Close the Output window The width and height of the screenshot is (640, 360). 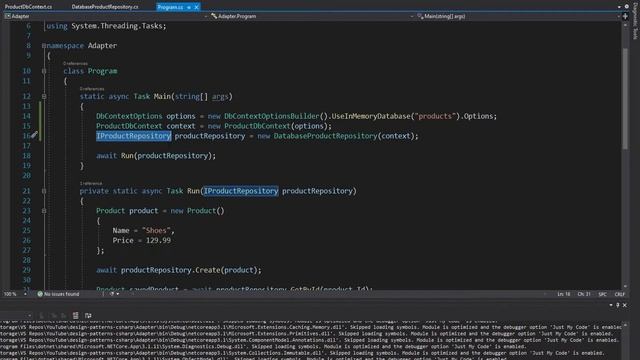(x=624, y=305)
